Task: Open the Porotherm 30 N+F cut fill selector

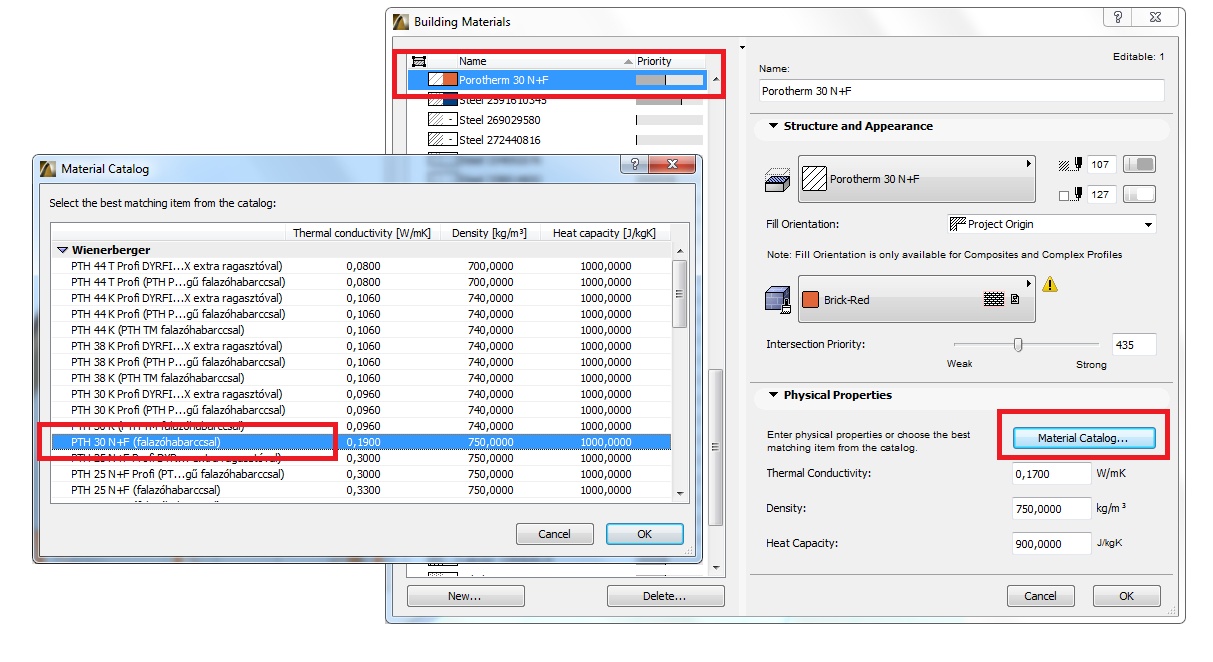Action: (917, 179)
